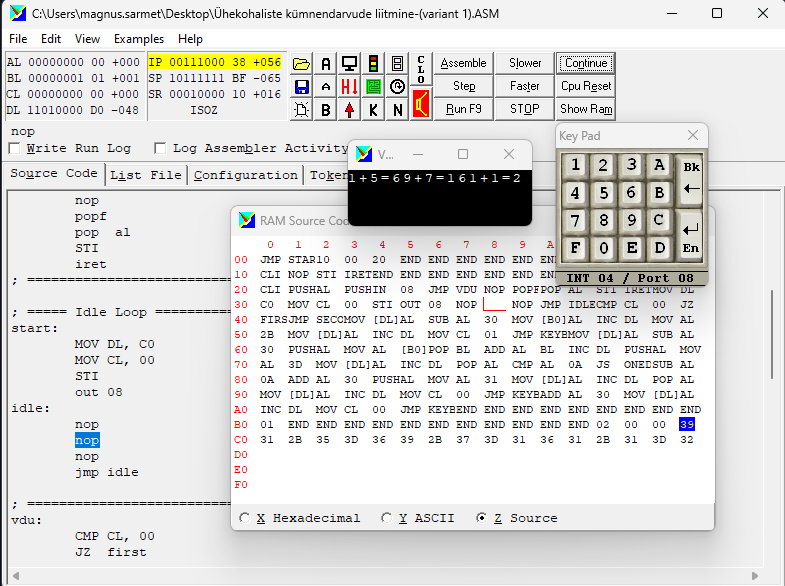Image resolution: width=785 pixels, height=586 pixels.
Task: Click the left arrow of horizontal scrollbar
Action: tap(16, 576)
